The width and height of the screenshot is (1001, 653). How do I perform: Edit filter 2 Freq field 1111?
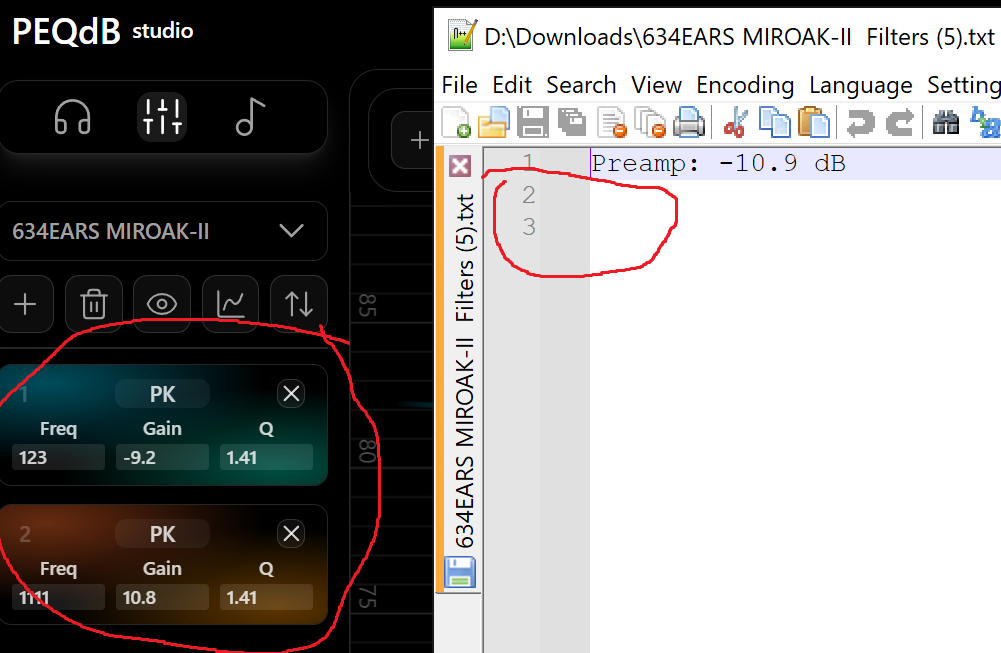point(58,597)
